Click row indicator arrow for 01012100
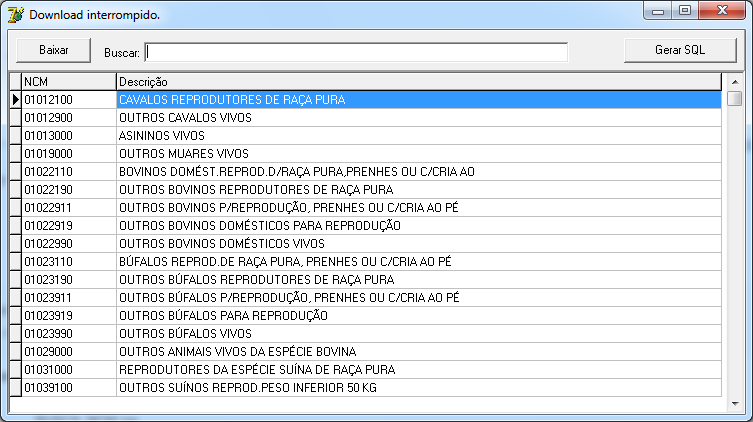Image resolution: width=753 pixels, height=422 pixels. pos(15,100)
